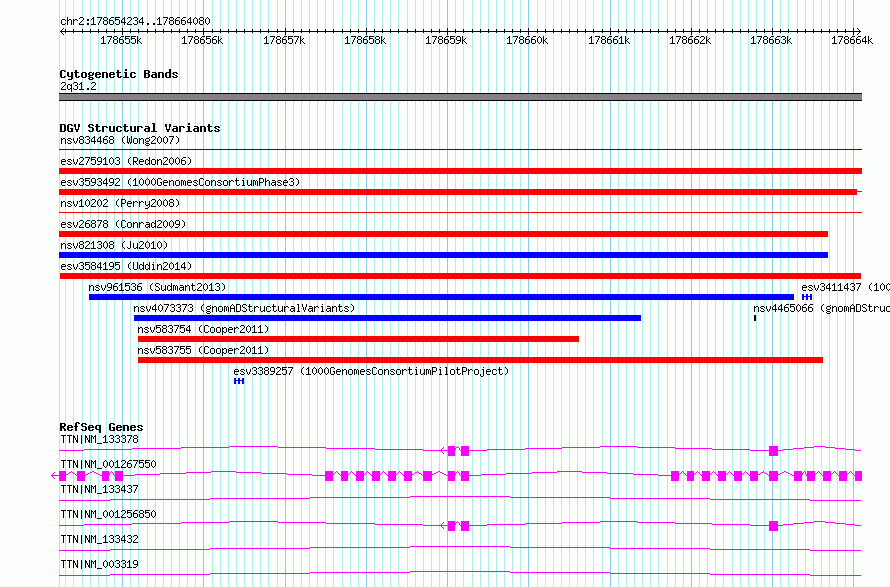
Task: Click the 178657k ruler label
Action: pos(284,40)
